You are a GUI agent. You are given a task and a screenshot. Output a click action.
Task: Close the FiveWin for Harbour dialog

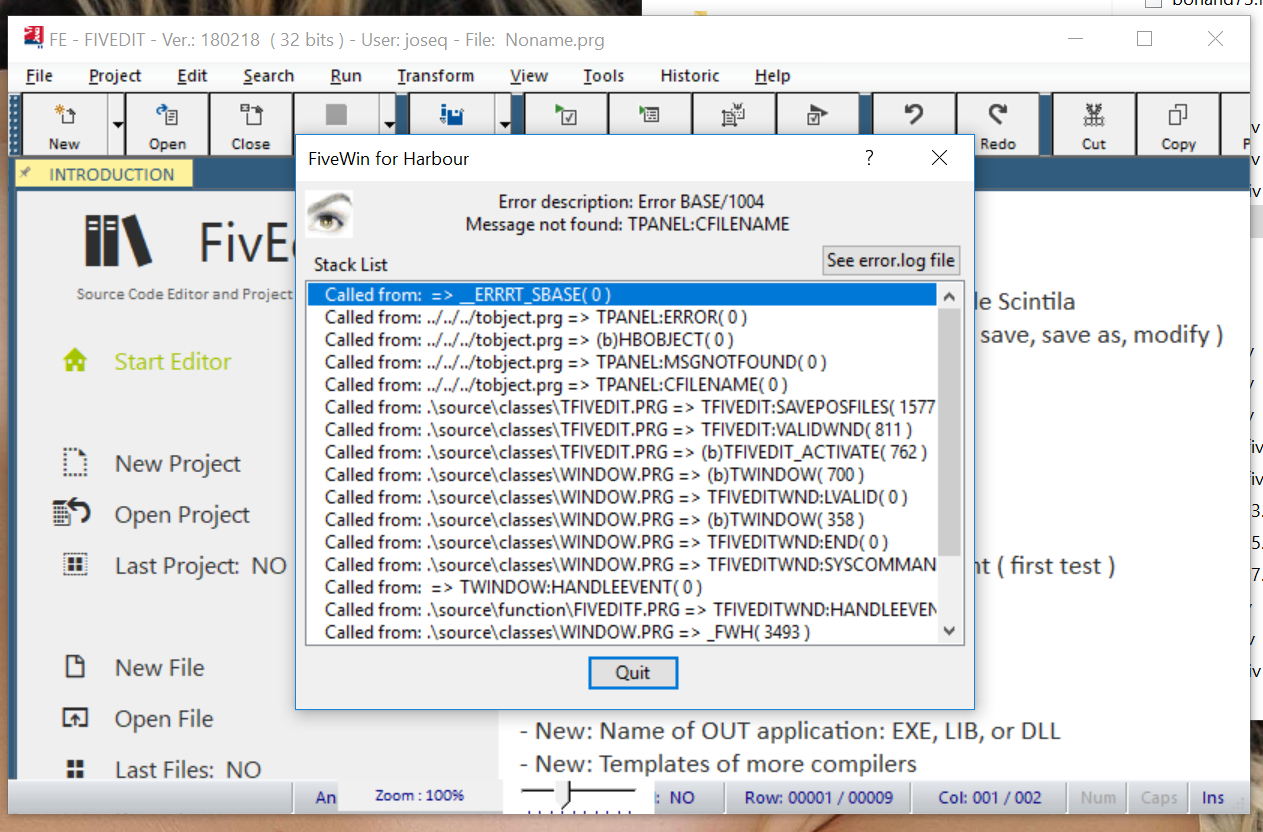pos(939,158)
